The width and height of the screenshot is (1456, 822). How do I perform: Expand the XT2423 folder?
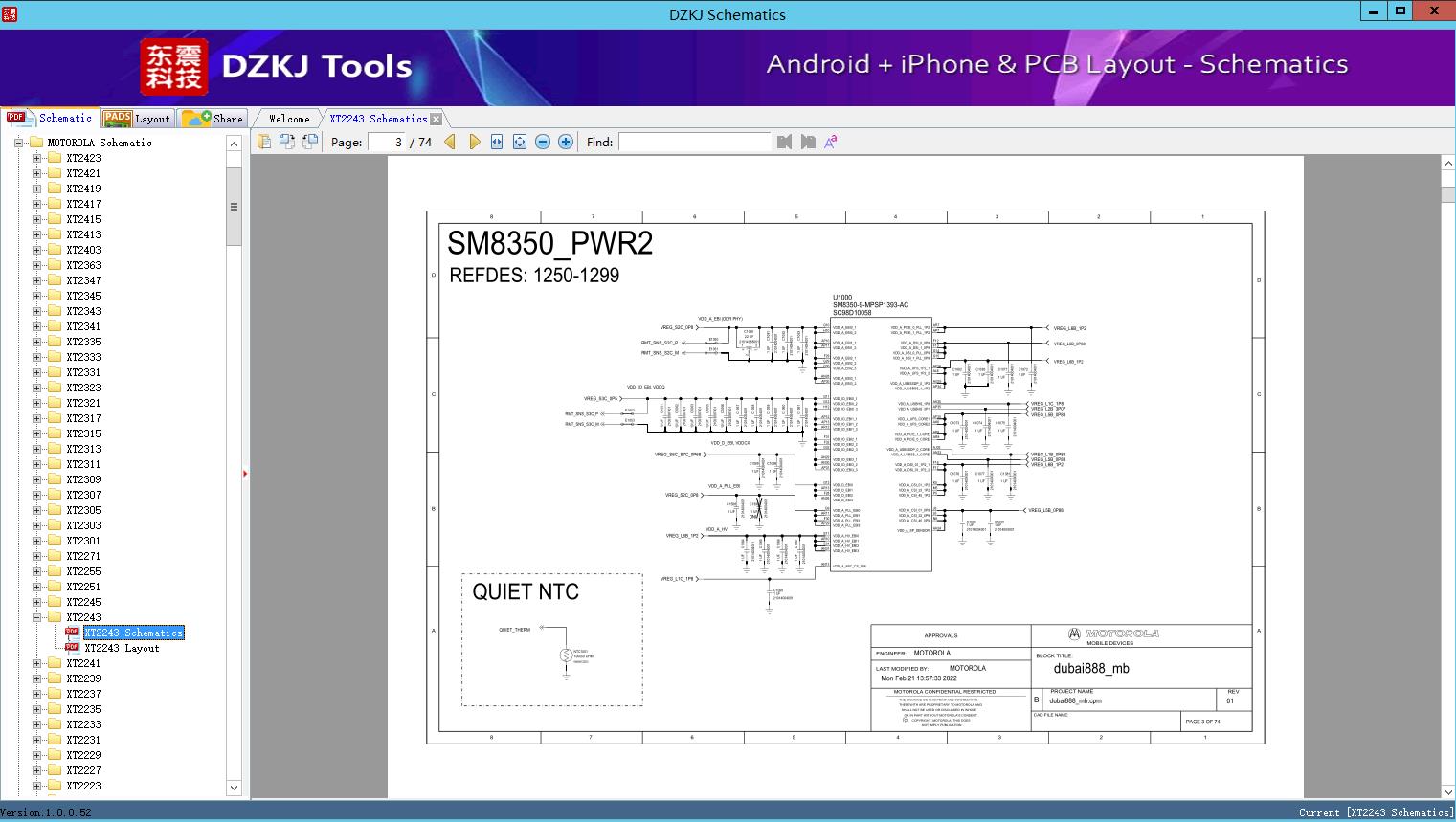pyautogui.click(x=37, y=158)
